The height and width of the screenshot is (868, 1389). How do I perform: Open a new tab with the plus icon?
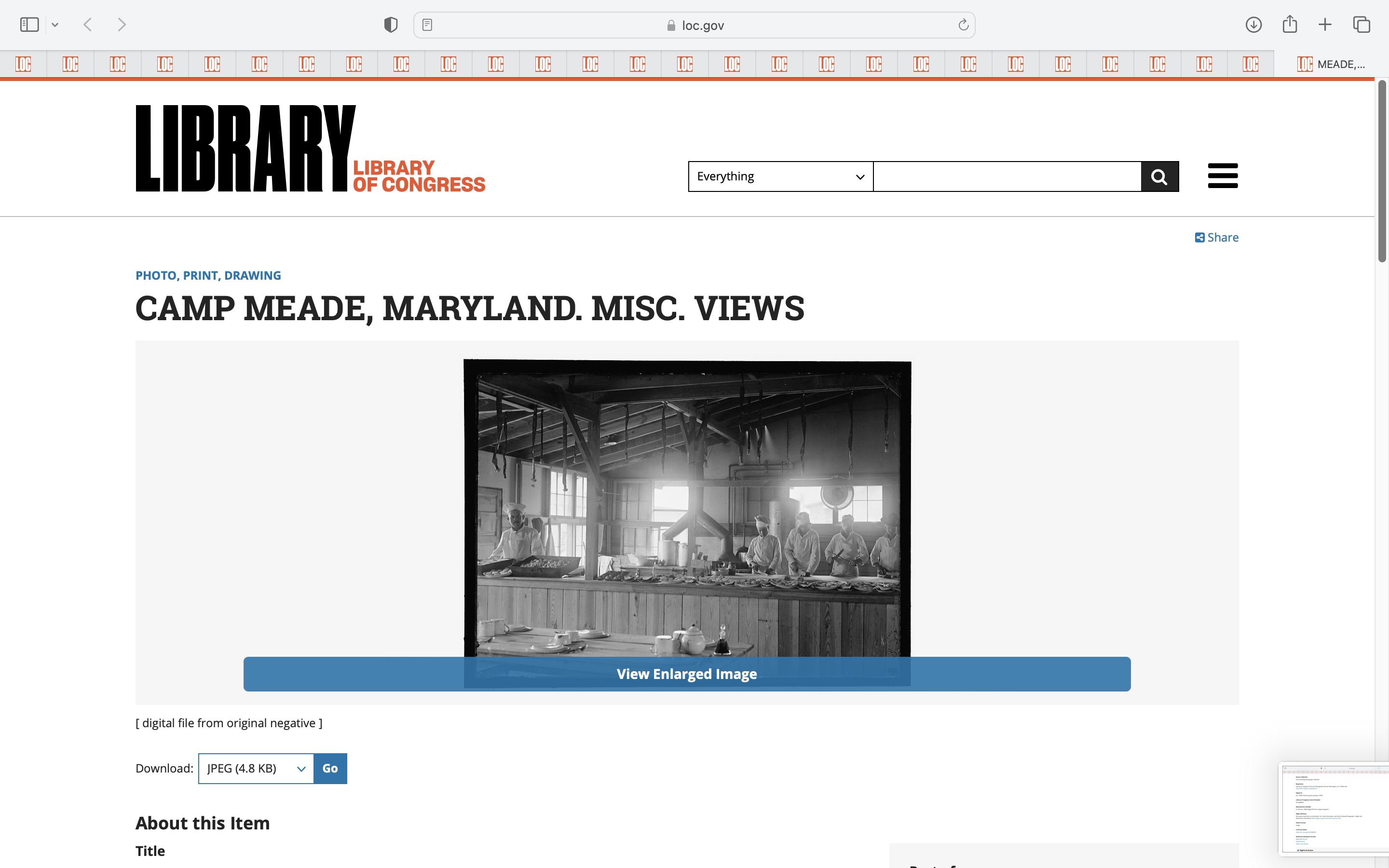[x=1325, y=25]
